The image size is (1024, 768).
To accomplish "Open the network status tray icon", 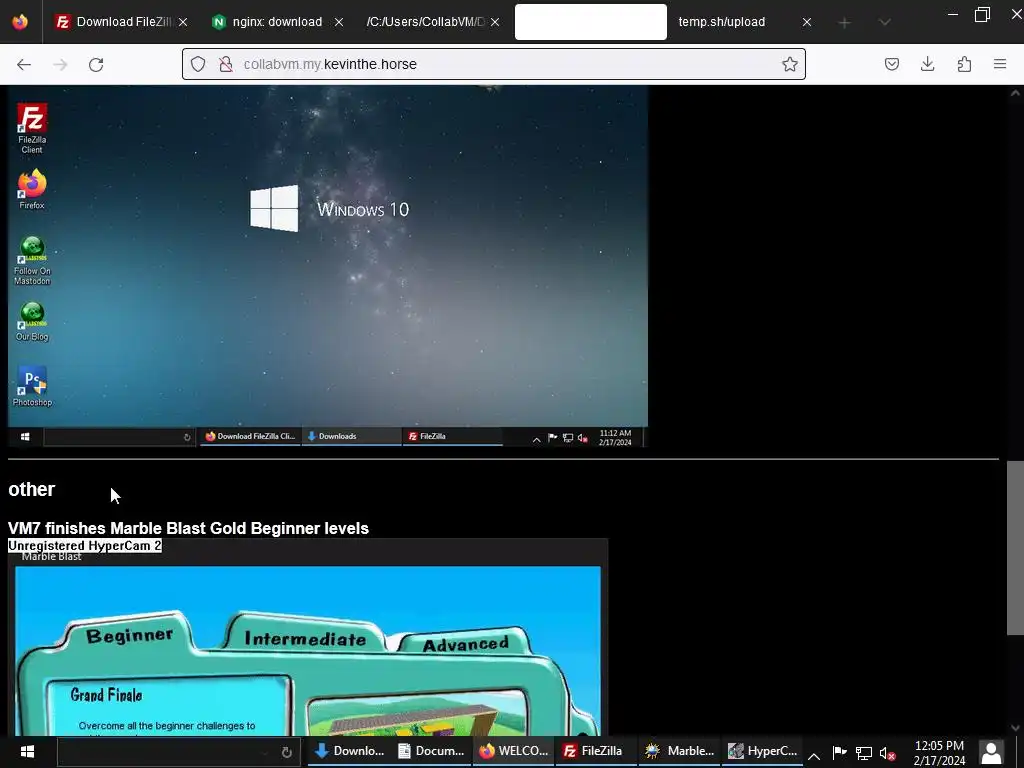I will pyautogui.click(x=863, y=754).
